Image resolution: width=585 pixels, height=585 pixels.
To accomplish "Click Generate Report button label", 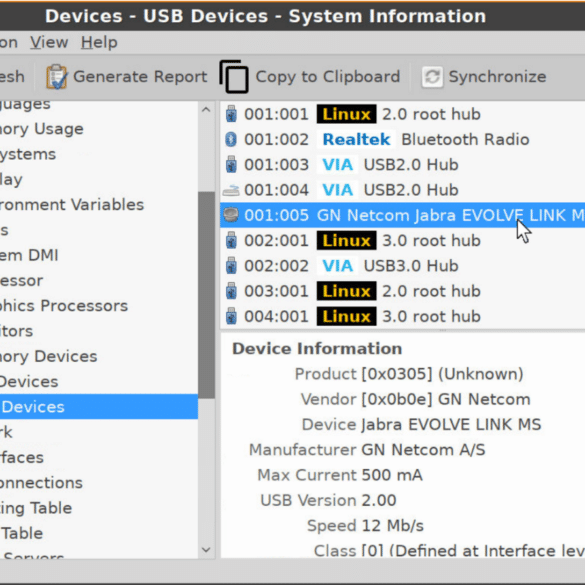I will click(140, 76).
